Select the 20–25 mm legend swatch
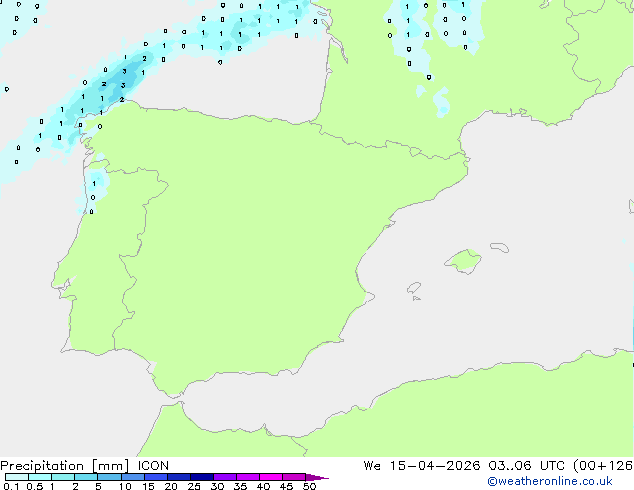This screenshot has width=634, height=490. click(179, 477)
